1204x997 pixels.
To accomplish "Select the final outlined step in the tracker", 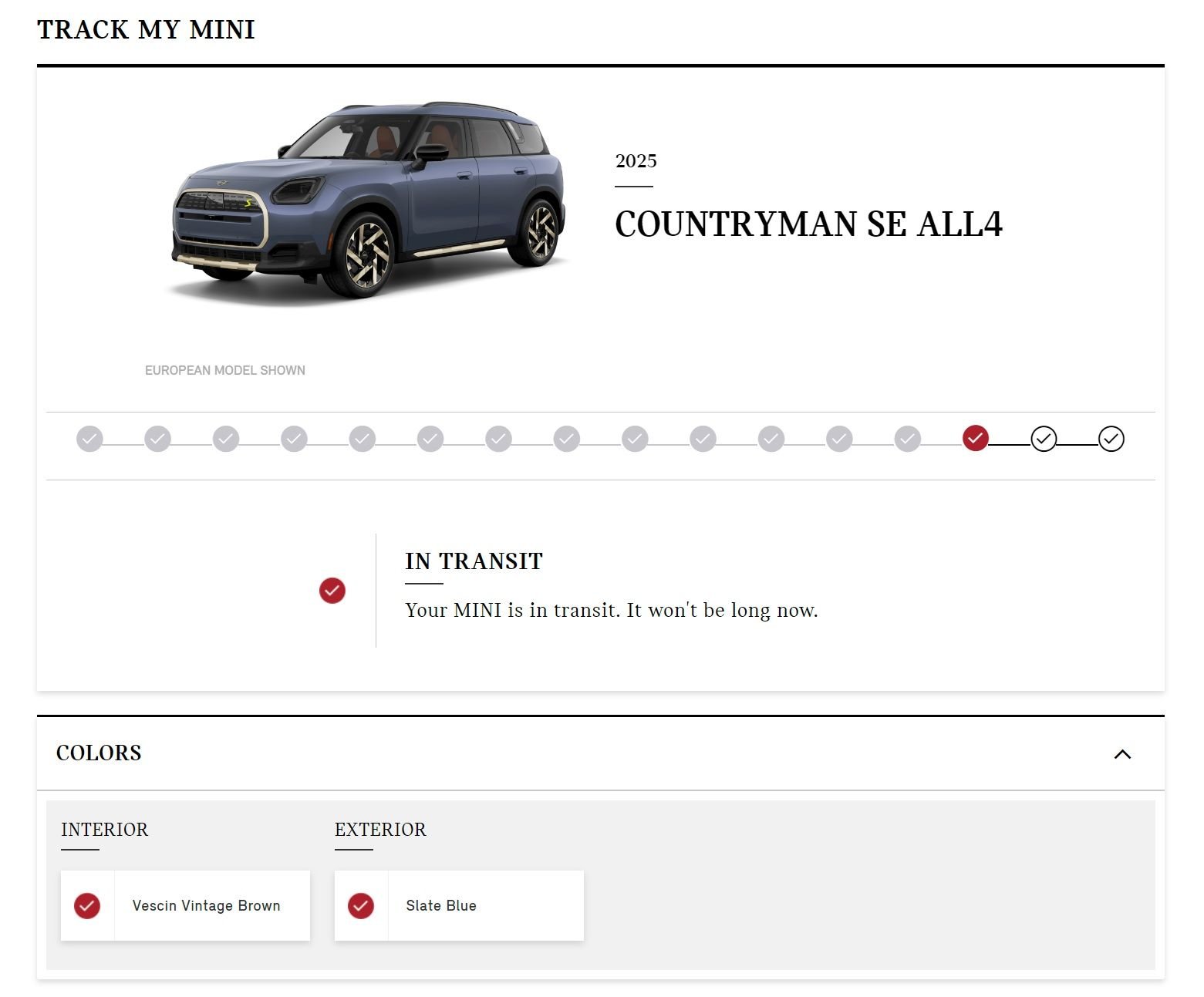I will [1111, 439].
